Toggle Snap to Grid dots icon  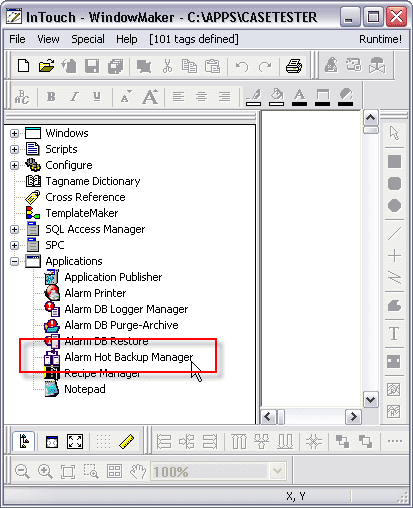pos(103,442)
